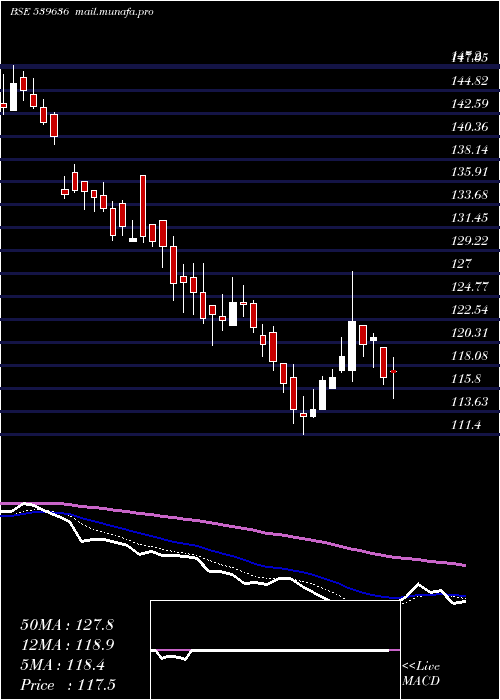Select the 140.36 price label
The image size is (500, 700).
[x=470, y=127]
